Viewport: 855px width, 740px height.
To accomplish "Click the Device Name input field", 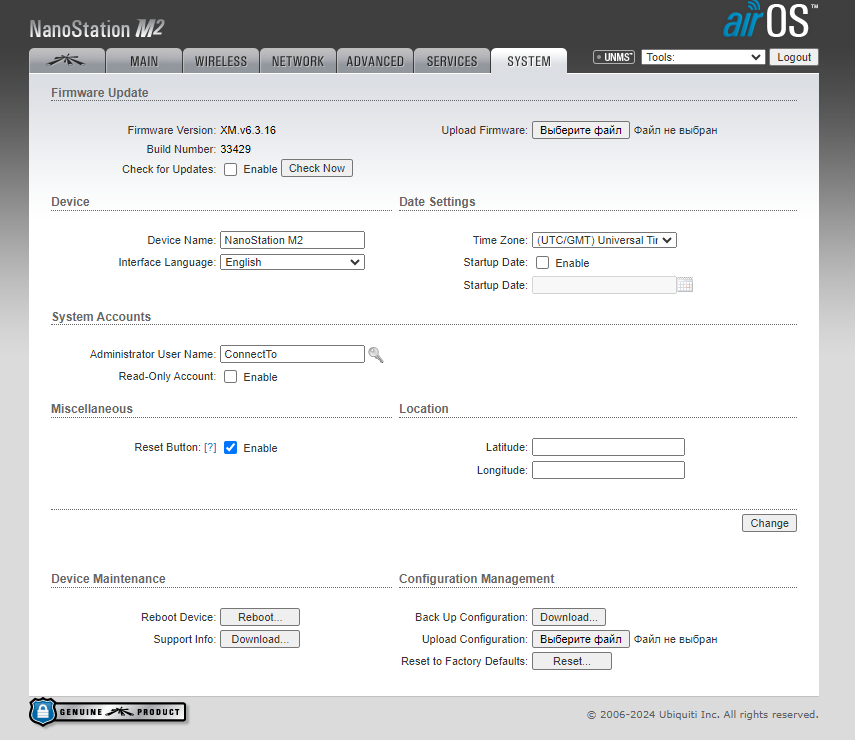I will tap(292, 240).
